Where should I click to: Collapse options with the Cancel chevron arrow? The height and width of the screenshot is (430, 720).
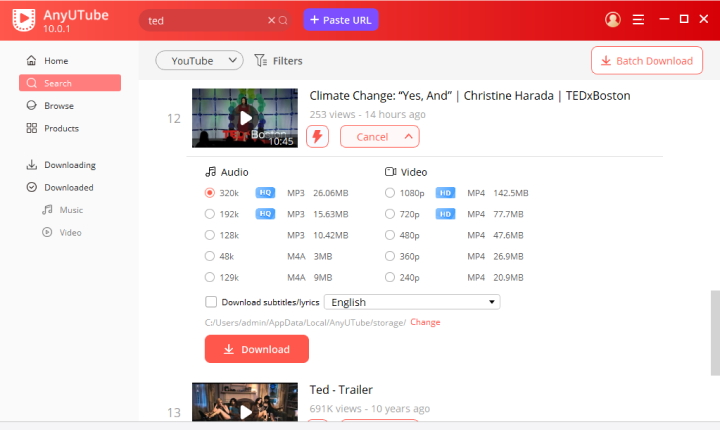point(408,136)
